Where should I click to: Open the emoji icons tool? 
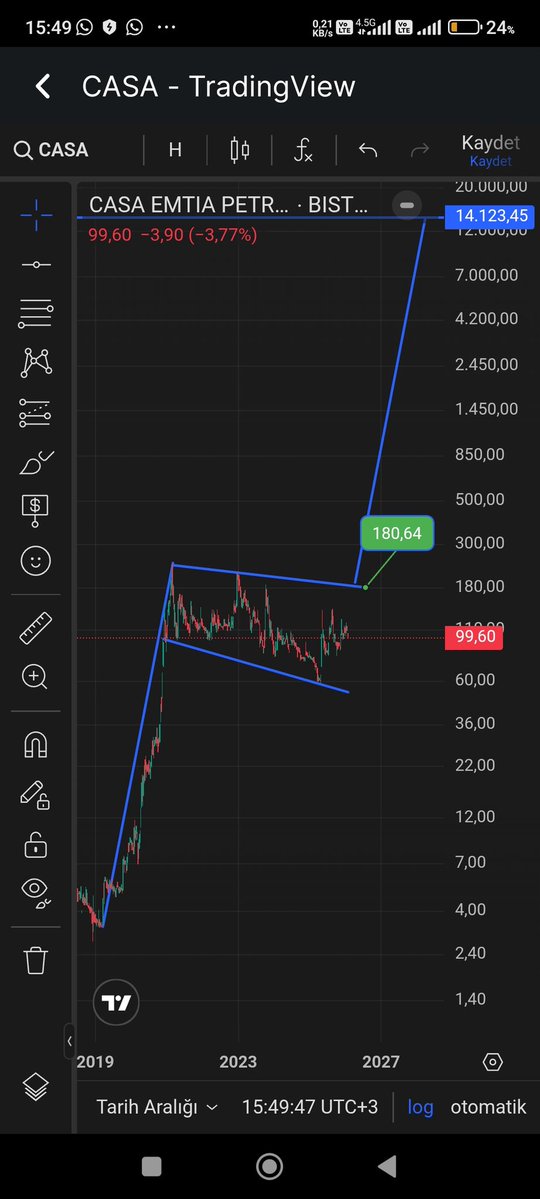pos(36,561)
